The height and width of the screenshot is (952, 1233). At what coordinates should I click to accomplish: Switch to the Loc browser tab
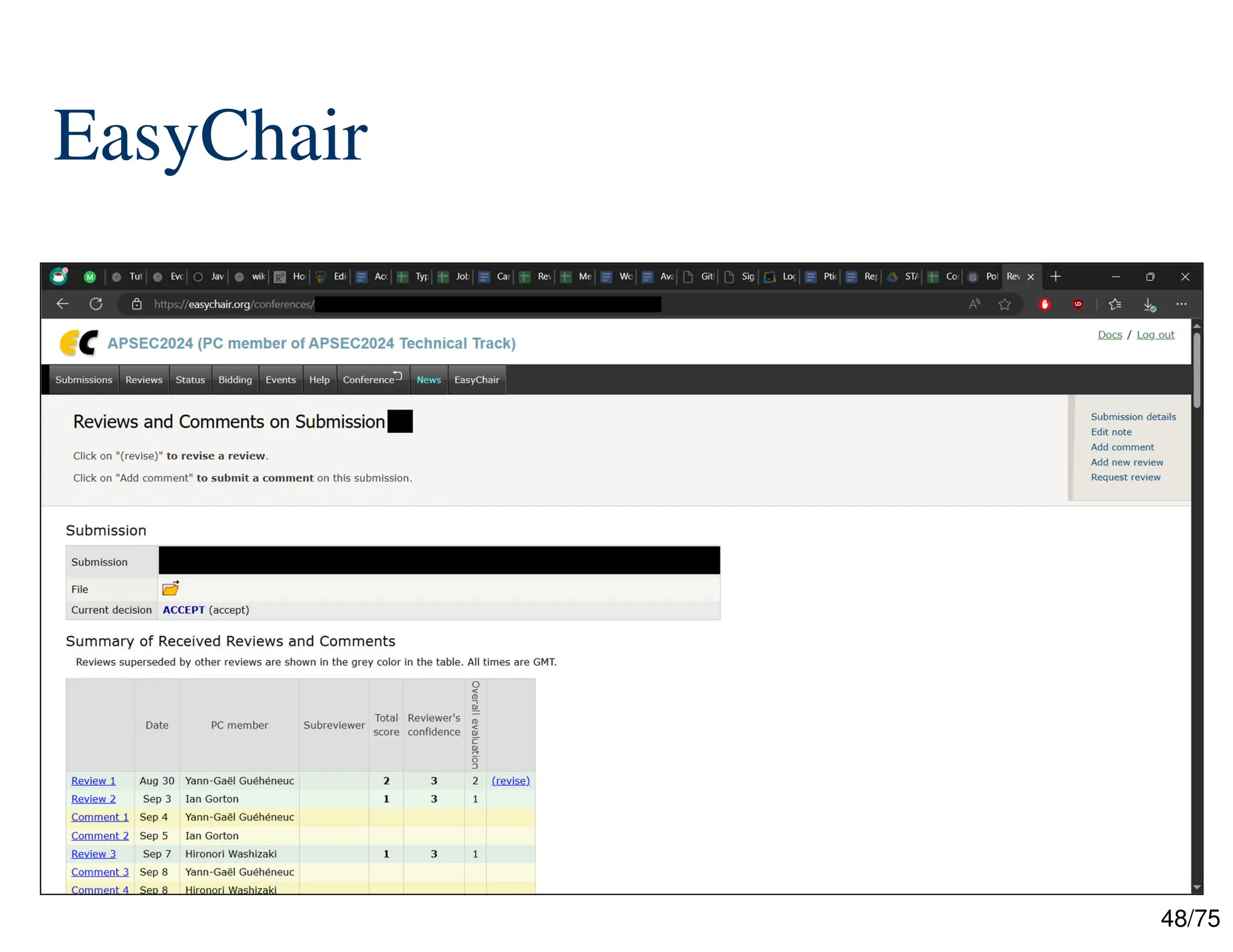[x=781, y=276]
